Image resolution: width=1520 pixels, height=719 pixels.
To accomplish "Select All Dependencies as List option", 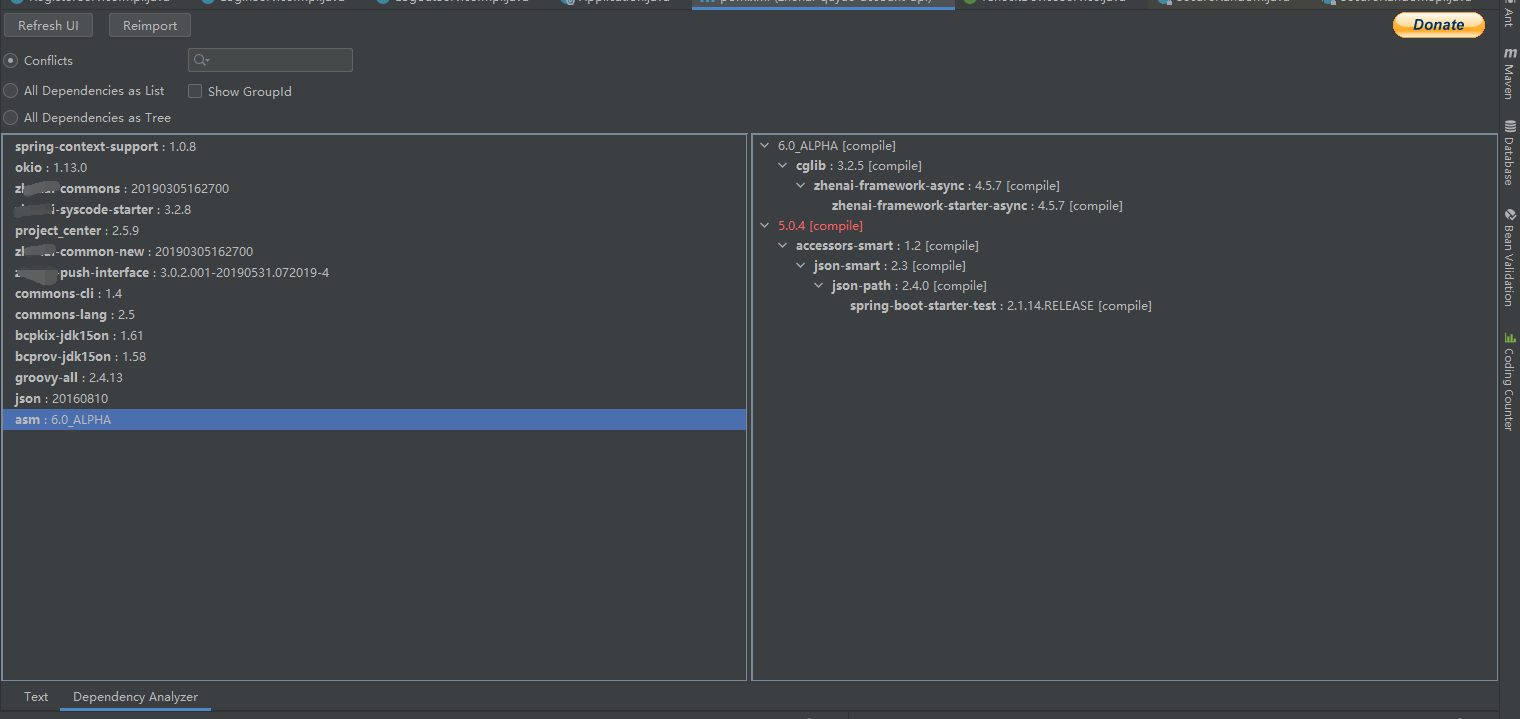I will (10, 91).
